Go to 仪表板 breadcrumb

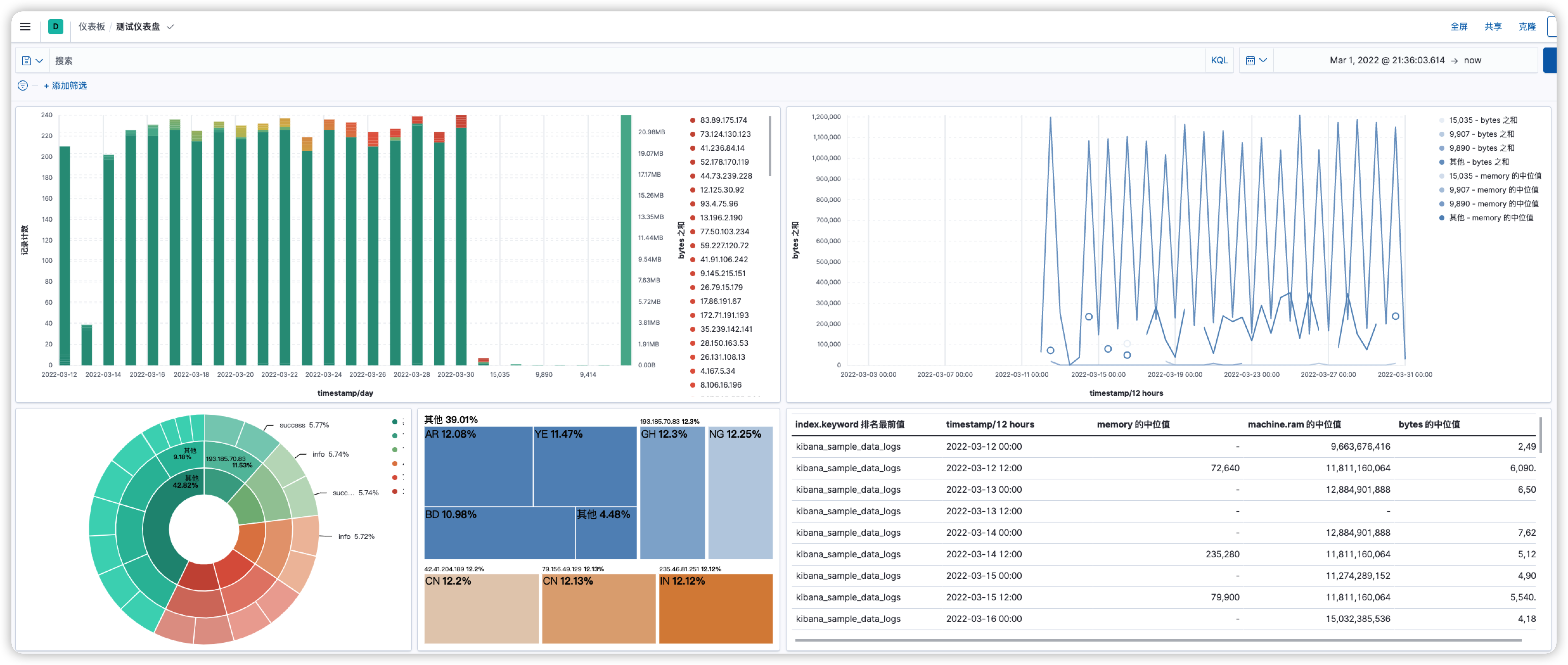91,27
